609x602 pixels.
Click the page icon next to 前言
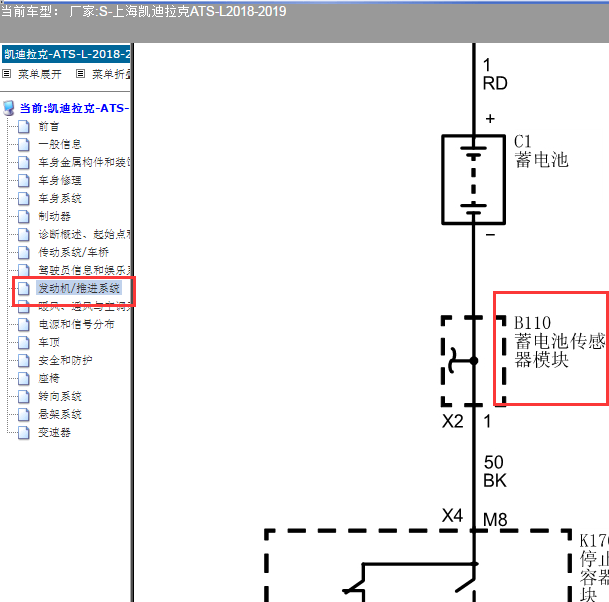pyautogui.click(x=24, y=126)
